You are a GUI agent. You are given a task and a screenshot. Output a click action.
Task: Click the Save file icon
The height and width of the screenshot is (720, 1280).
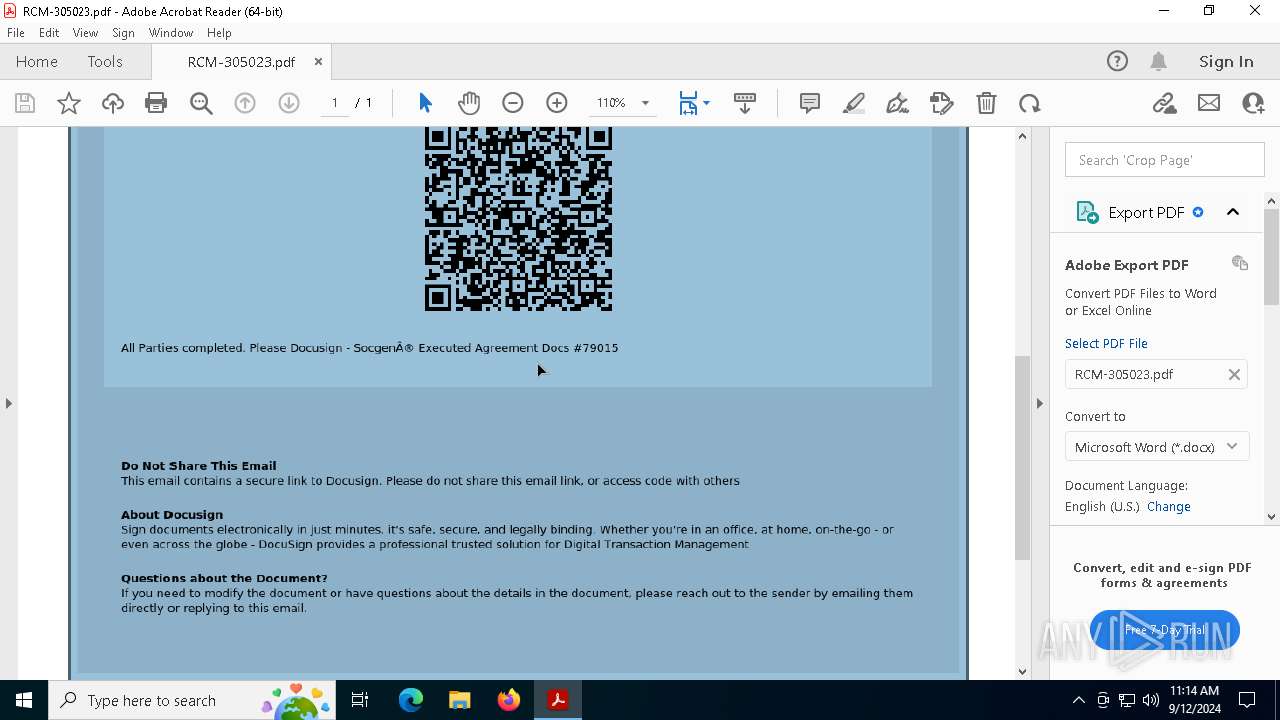[x=25, y=103]
